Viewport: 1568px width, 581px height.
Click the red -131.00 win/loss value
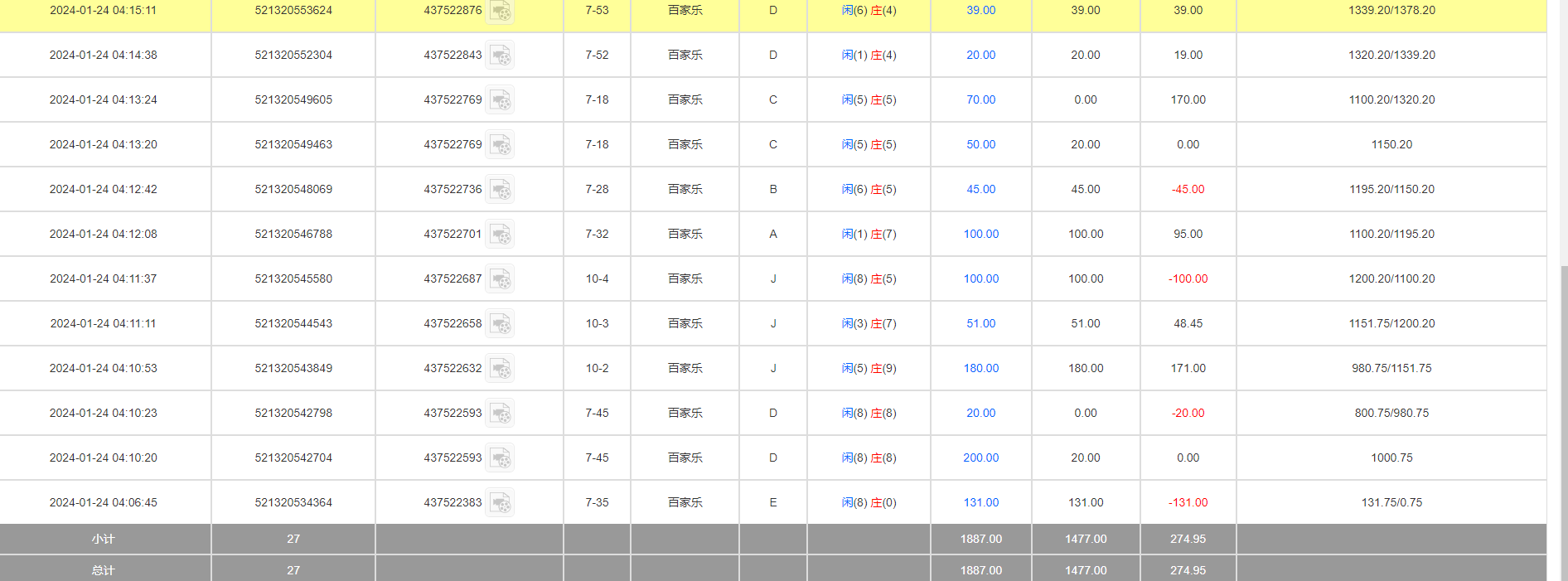point(1188,502)
